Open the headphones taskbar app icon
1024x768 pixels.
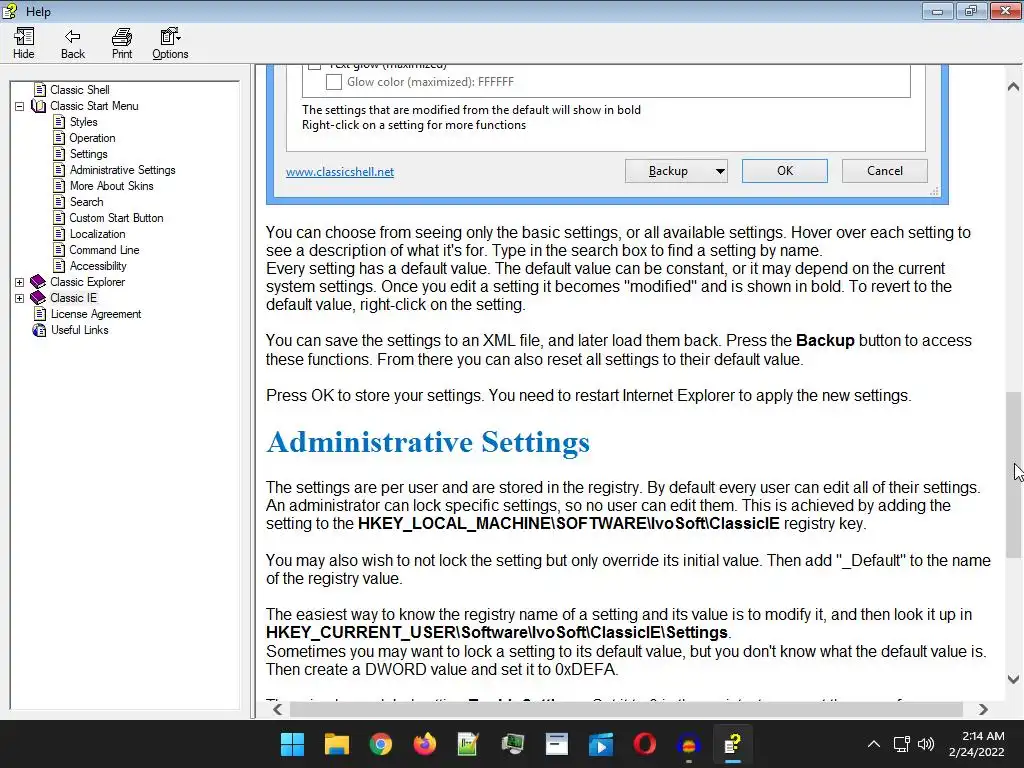click(x=689, y=744)
